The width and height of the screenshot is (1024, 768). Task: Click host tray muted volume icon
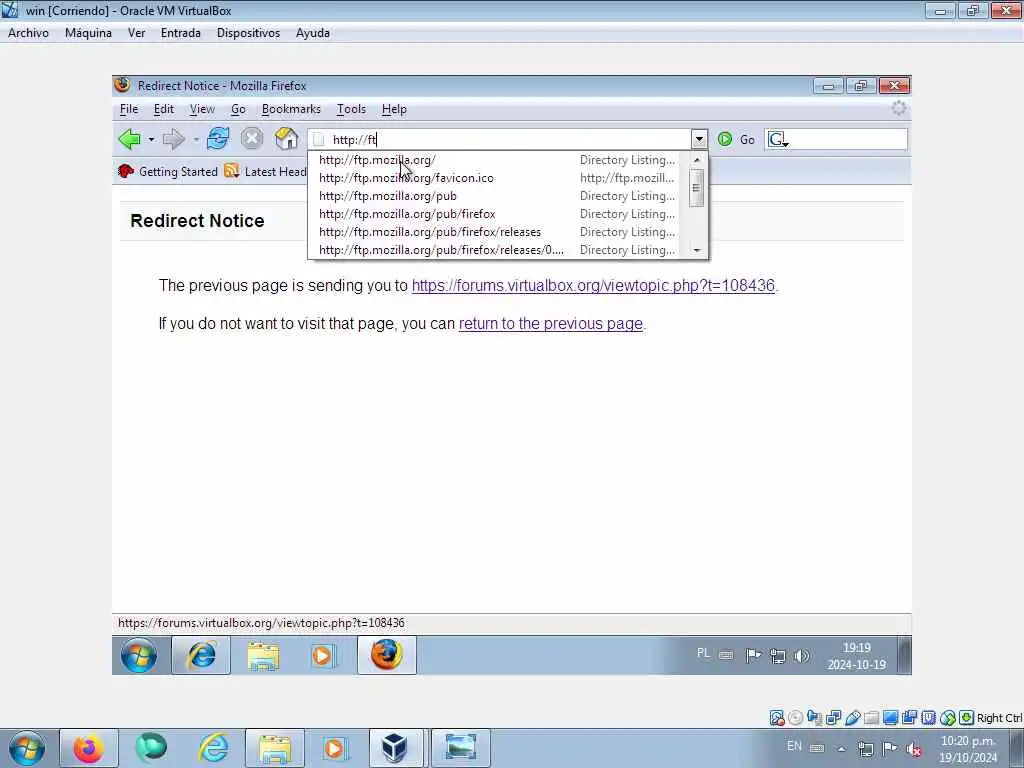(x=914, y=749)
